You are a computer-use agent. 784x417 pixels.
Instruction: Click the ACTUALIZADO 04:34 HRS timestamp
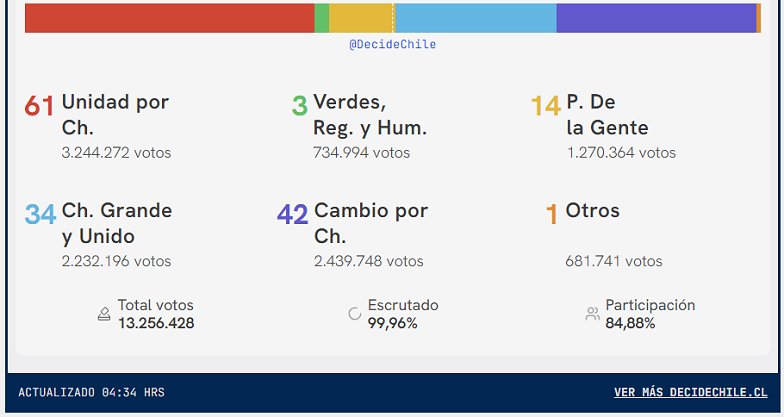[91, 393]
